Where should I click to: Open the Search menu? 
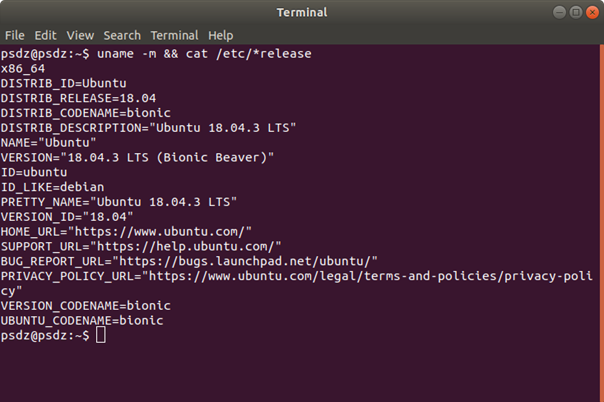[x=122, y=35]
